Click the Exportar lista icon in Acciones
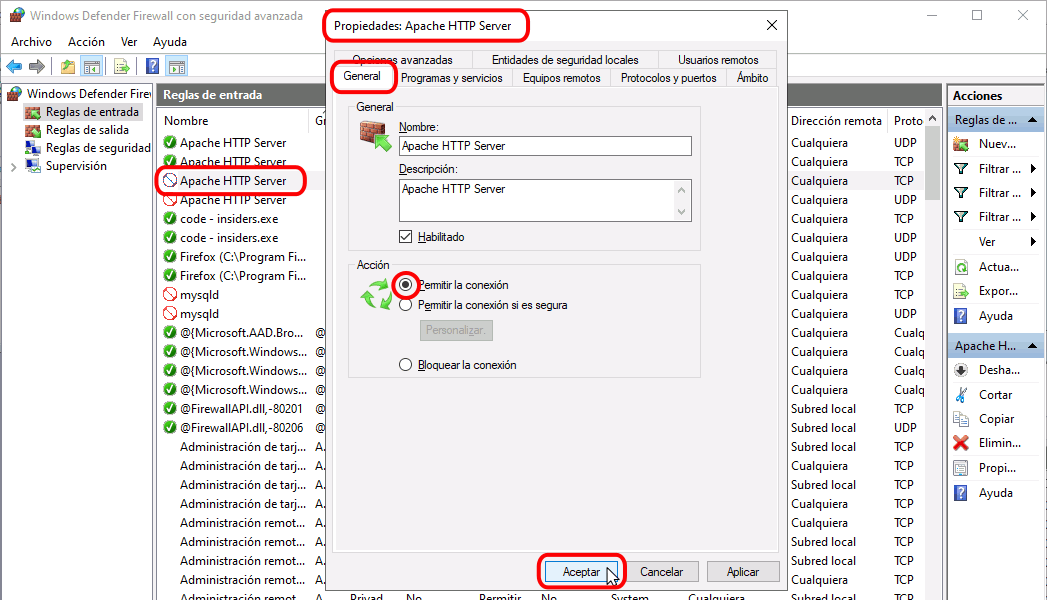 tap(961, 292)
